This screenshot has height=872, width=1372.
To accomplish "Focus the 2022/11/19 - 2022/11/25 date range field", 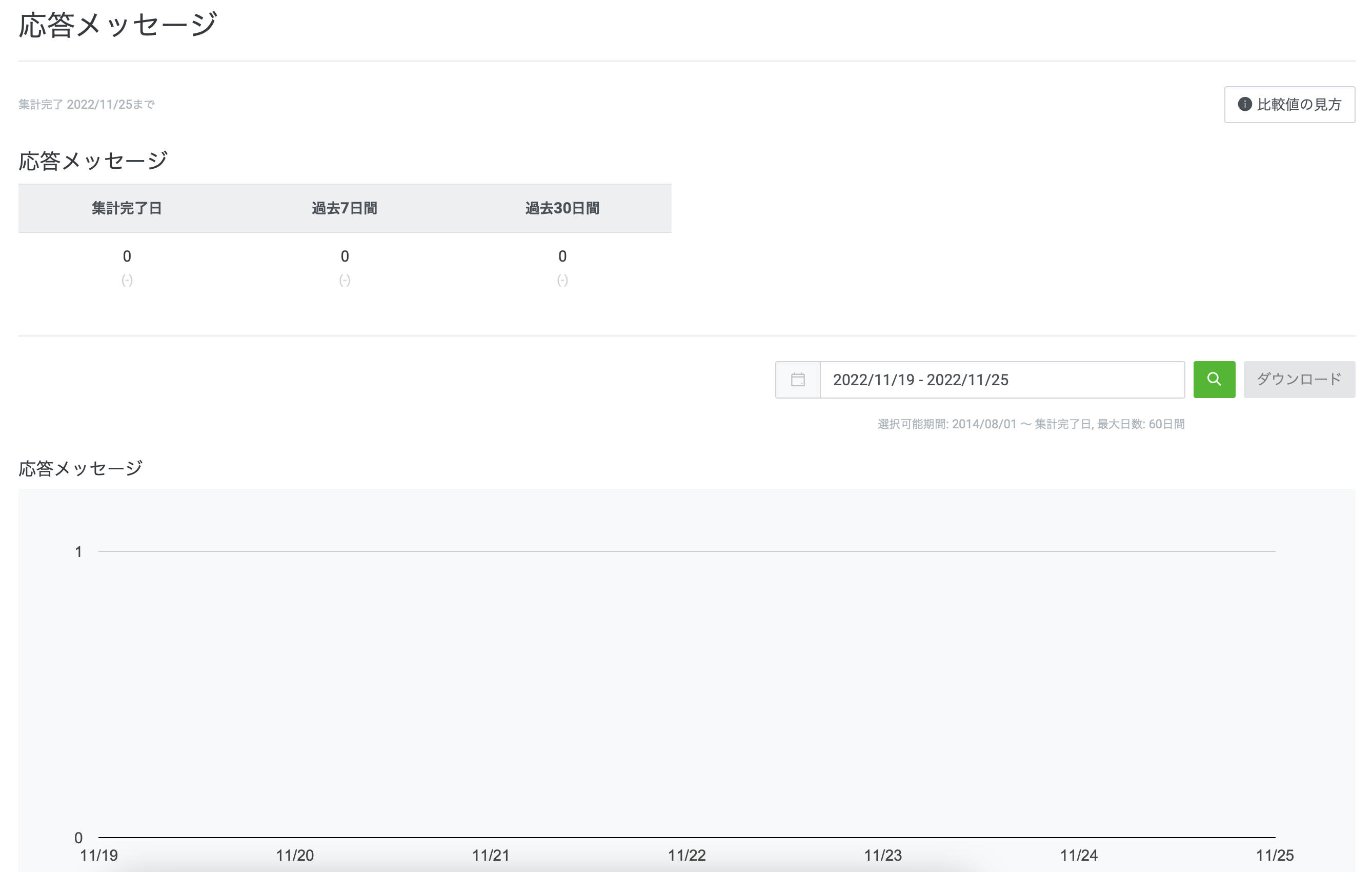I will point(1002,380).
